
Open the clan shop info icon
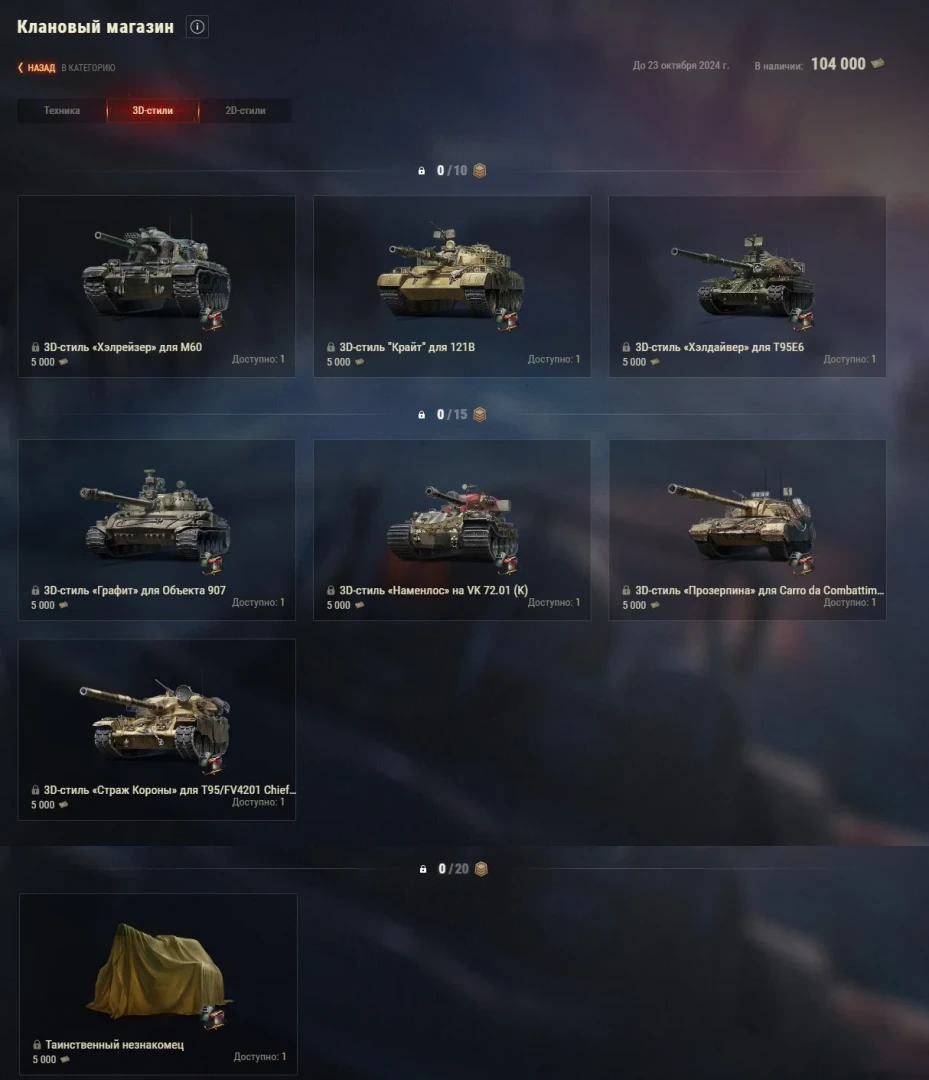click(197, 27)
